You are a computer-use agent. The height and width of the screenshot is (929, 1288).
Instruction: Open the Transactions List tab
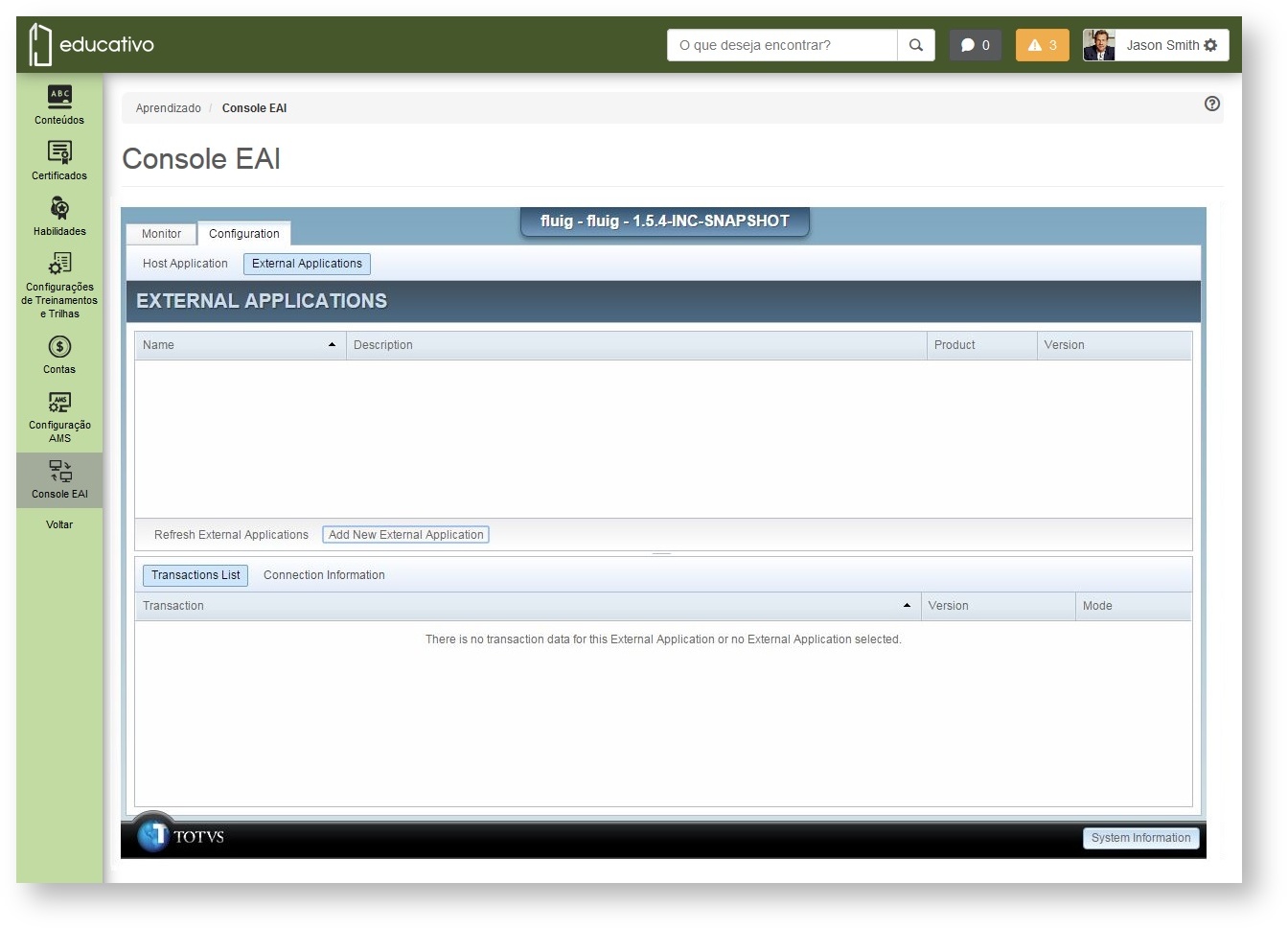pos(195,575)
